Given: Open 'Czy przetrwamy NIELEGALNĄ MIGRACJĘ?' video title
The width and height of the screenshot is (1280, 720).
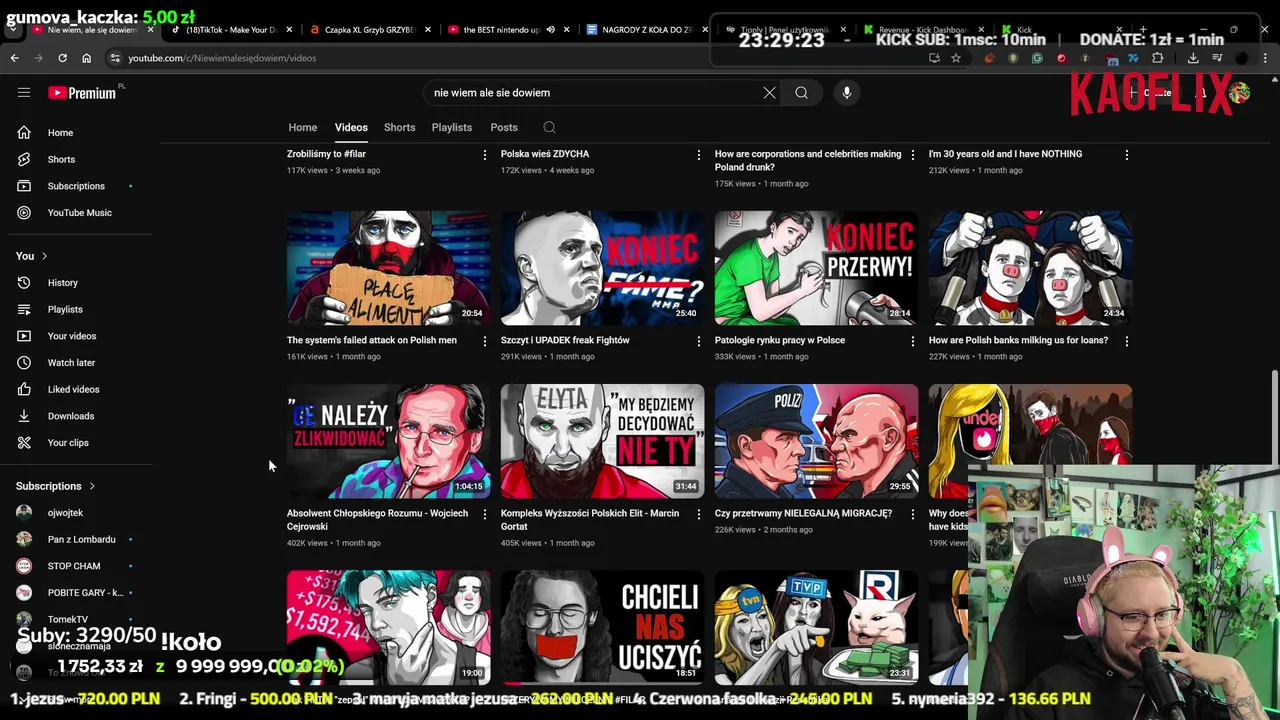Looking at the screenshot, I should [803, 514].
